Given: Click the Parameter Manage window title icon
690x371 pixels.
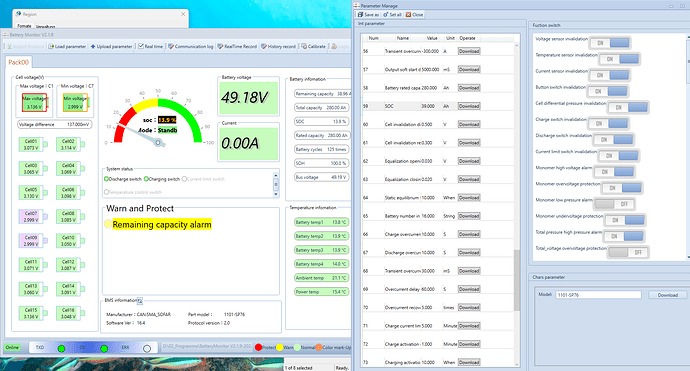Looking at the screenshot, I should (356, 6).
